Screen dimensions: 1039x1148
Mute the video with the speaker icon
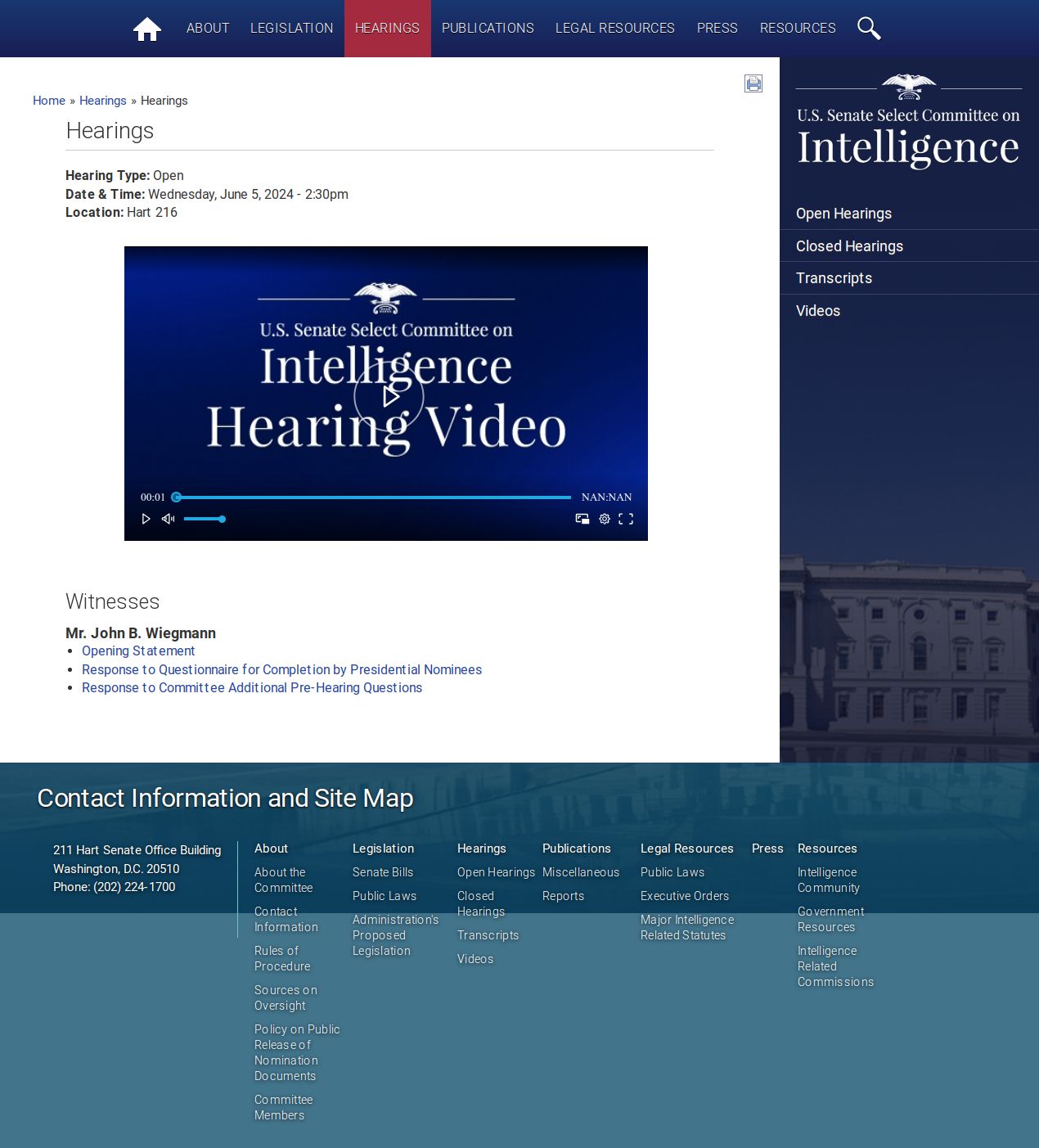tap(169, 519)
